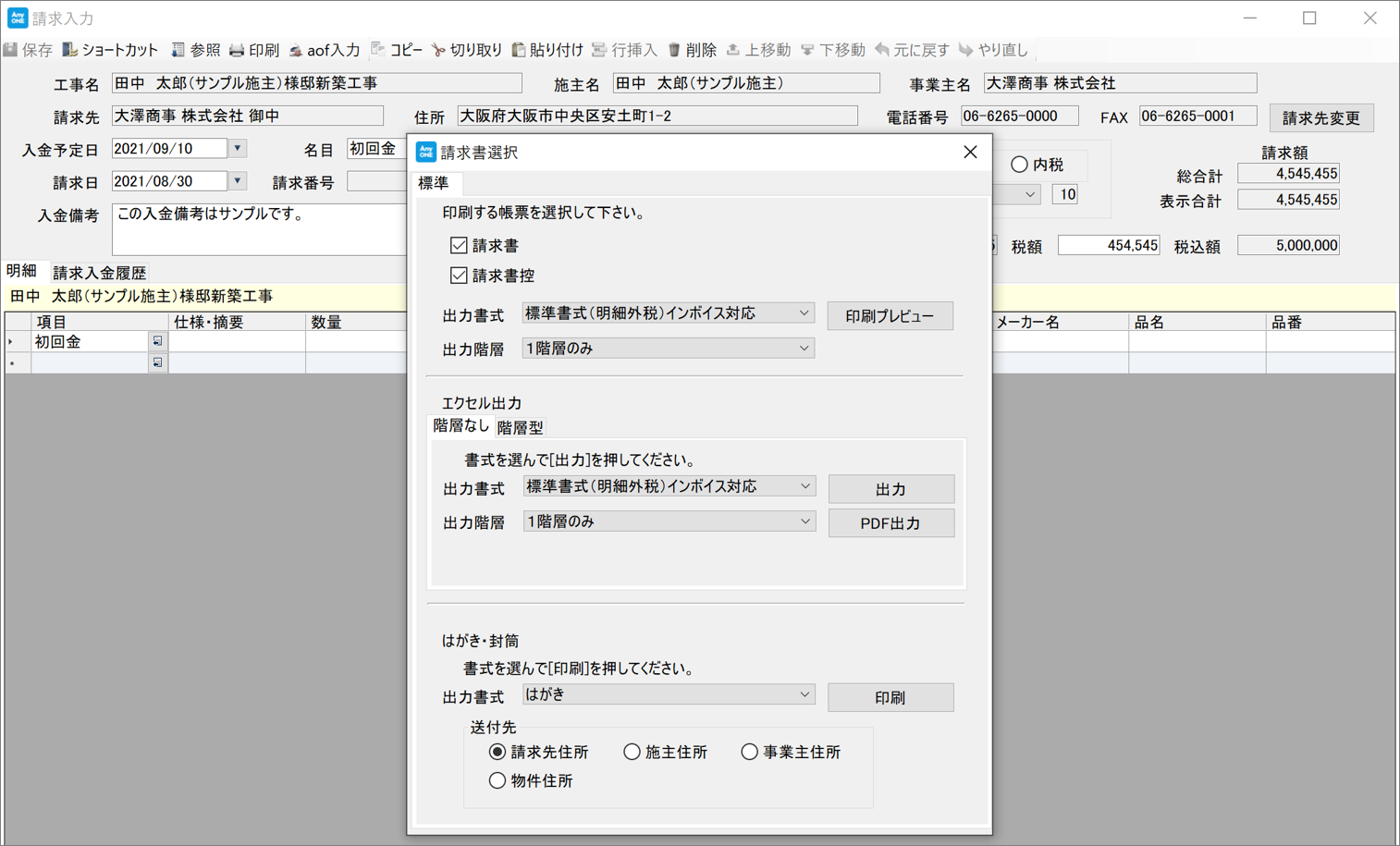Click 請求先変更 button
1400x846 pixels.
coord(1321,118)
